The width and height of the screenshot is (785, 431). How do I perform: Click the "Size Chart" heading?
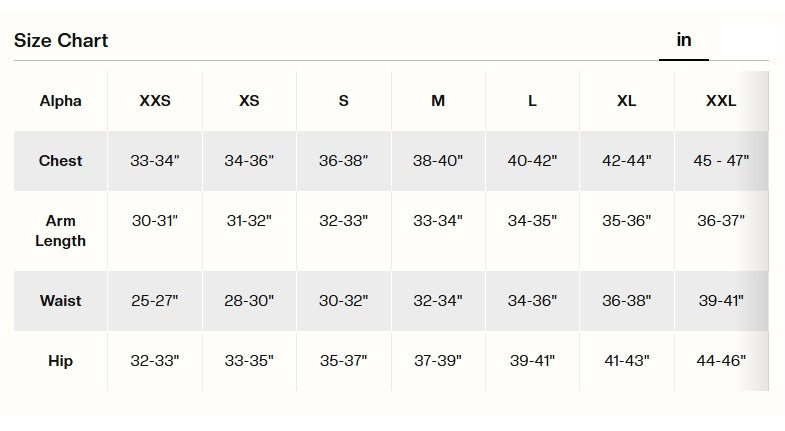coord(61,41)
